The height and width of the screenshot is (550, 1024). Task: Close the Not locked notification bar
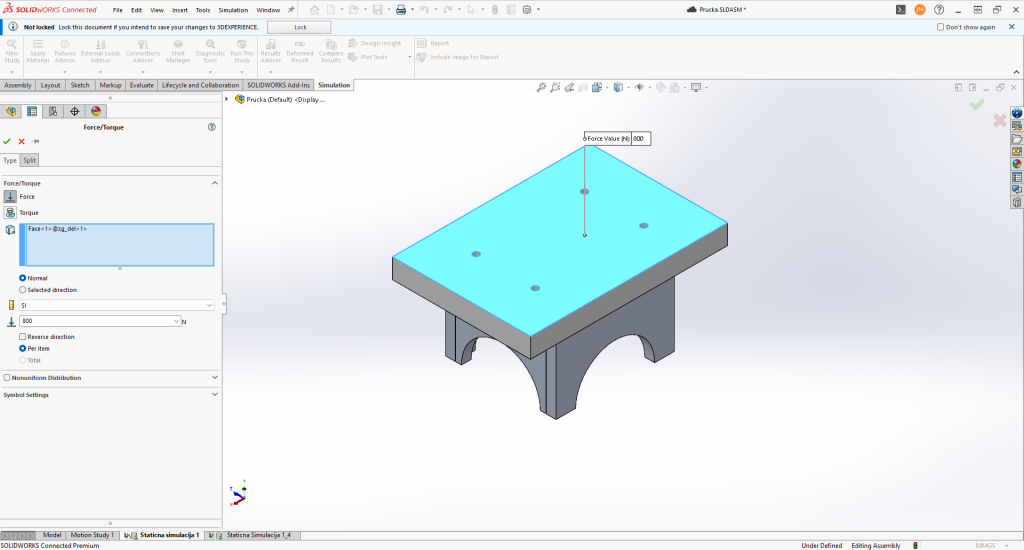(1012, 27)
